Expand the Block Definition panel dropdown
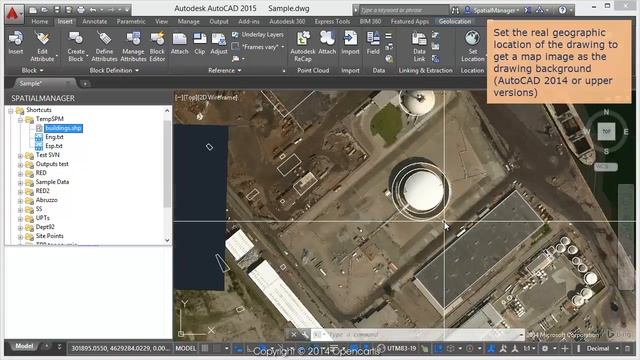 114,70
